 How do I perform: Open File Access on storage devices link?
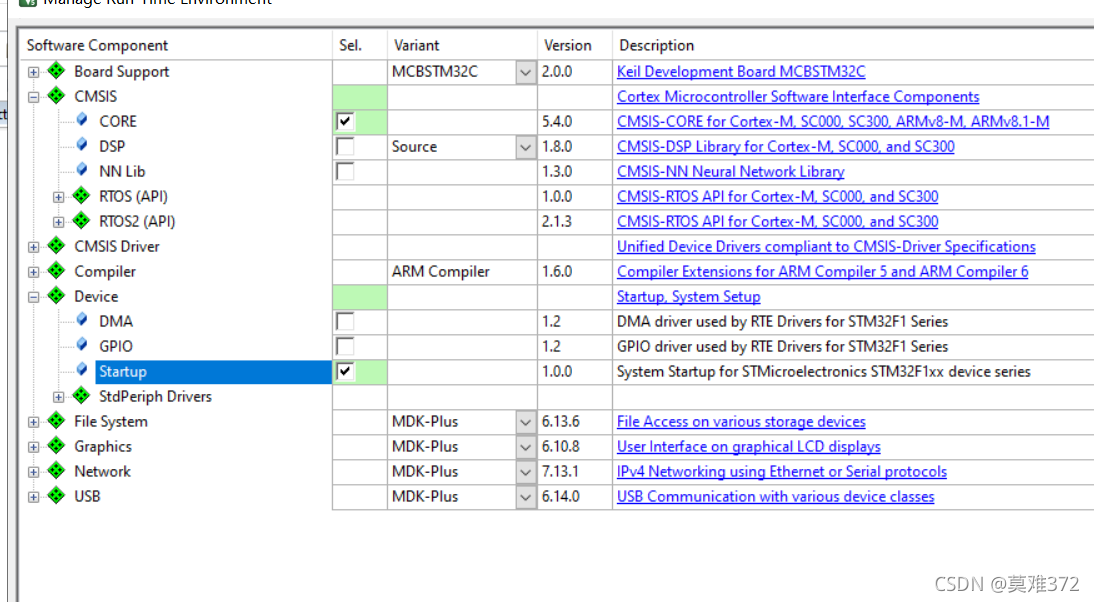coord(741,422)
